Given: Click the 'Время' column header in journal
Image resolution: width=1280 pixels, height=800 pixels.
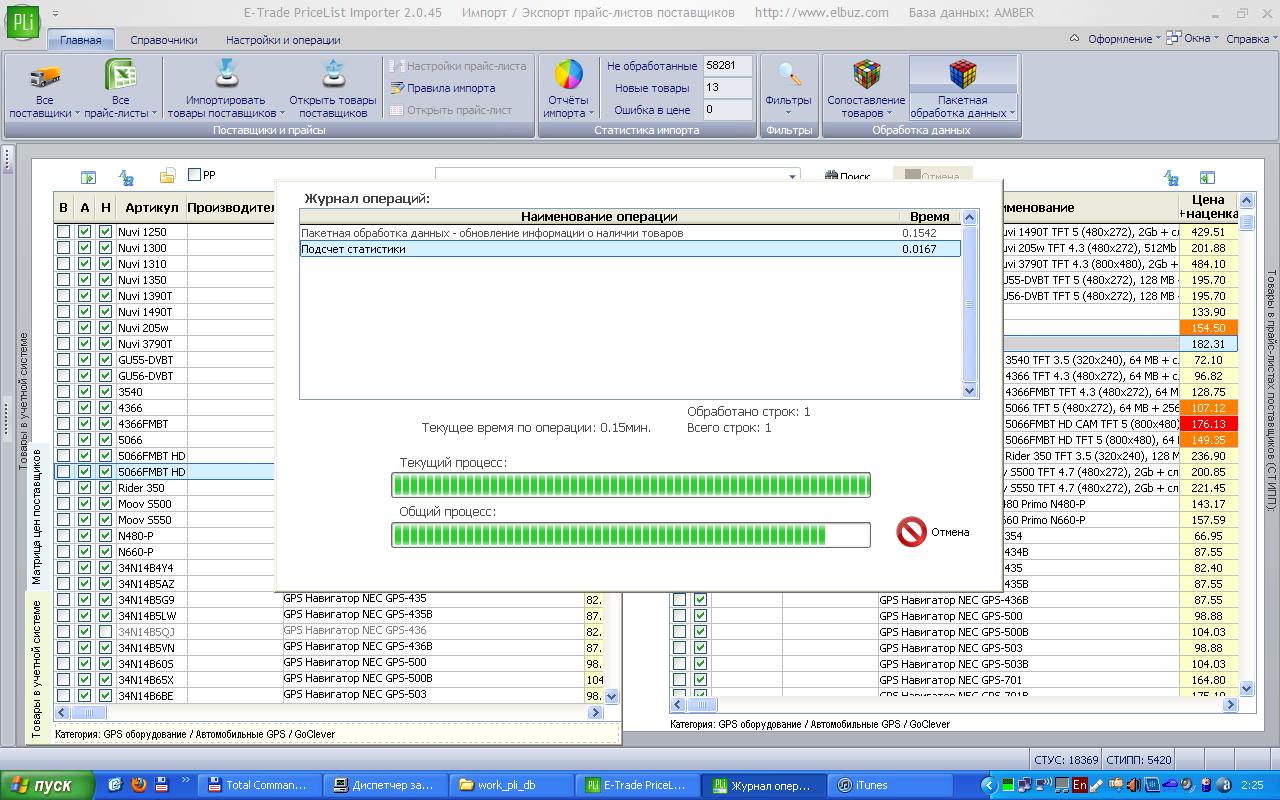Looking at the screenshot, I should pos(930,217).
